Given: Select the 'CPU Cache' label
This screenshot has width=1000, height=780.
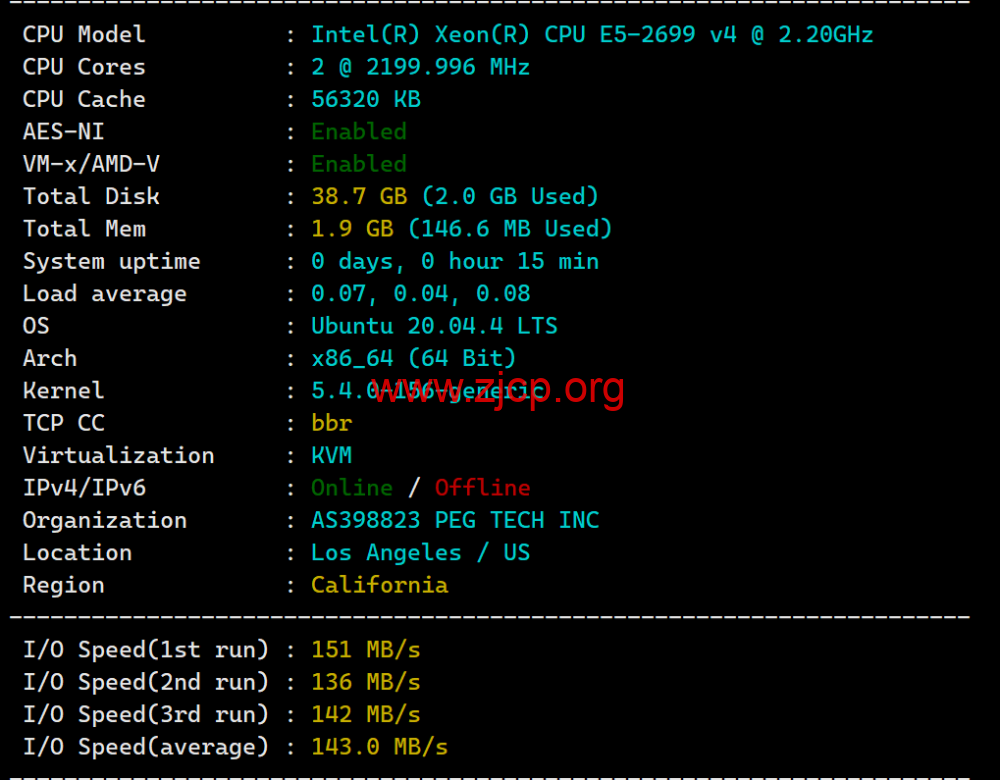Looking at the screenshot, I should click(x=84, y=99).
